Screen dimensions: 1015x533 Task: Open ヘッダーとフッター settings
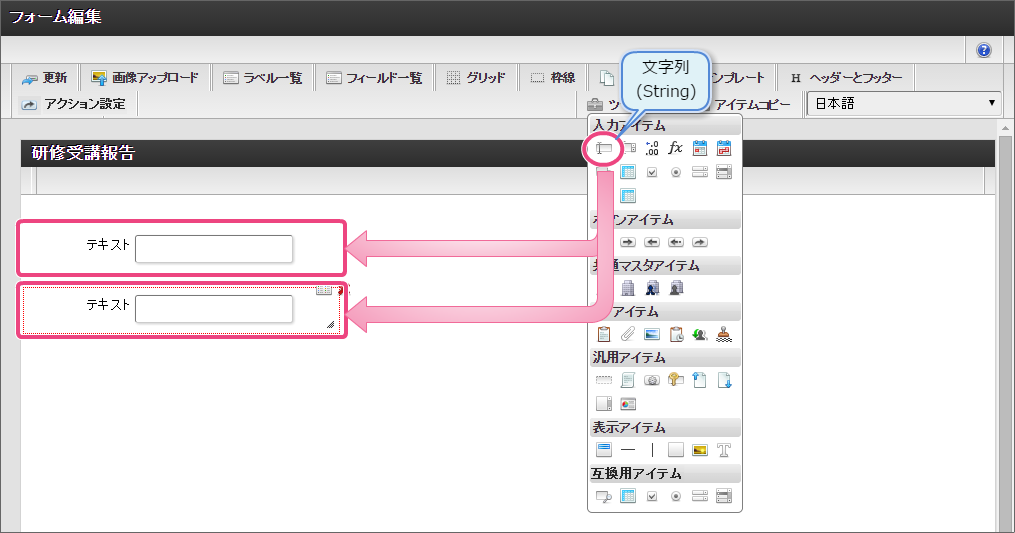point(847,78)
